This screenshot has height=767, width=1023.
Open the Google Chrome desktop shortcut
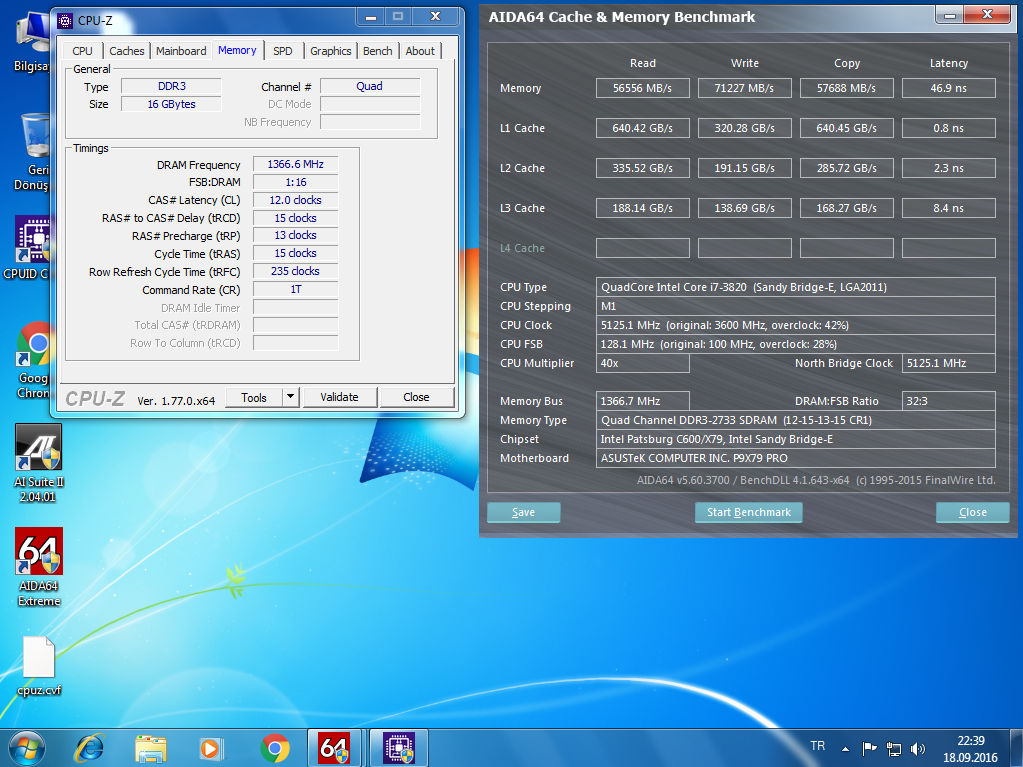tap(33, 359)
